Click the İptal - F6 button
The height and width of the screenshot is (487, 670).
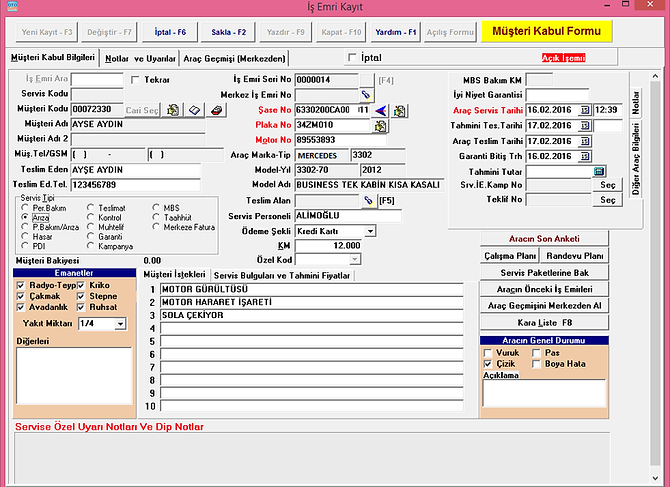tap(170, 32)
